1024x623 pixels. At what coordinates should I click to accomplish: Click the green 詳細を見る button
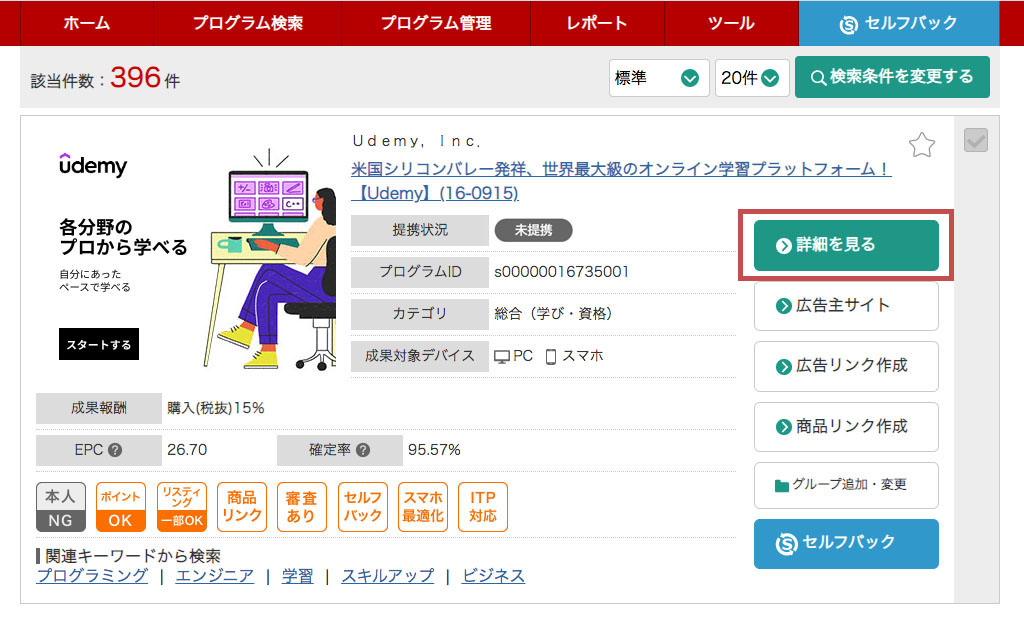846,245
